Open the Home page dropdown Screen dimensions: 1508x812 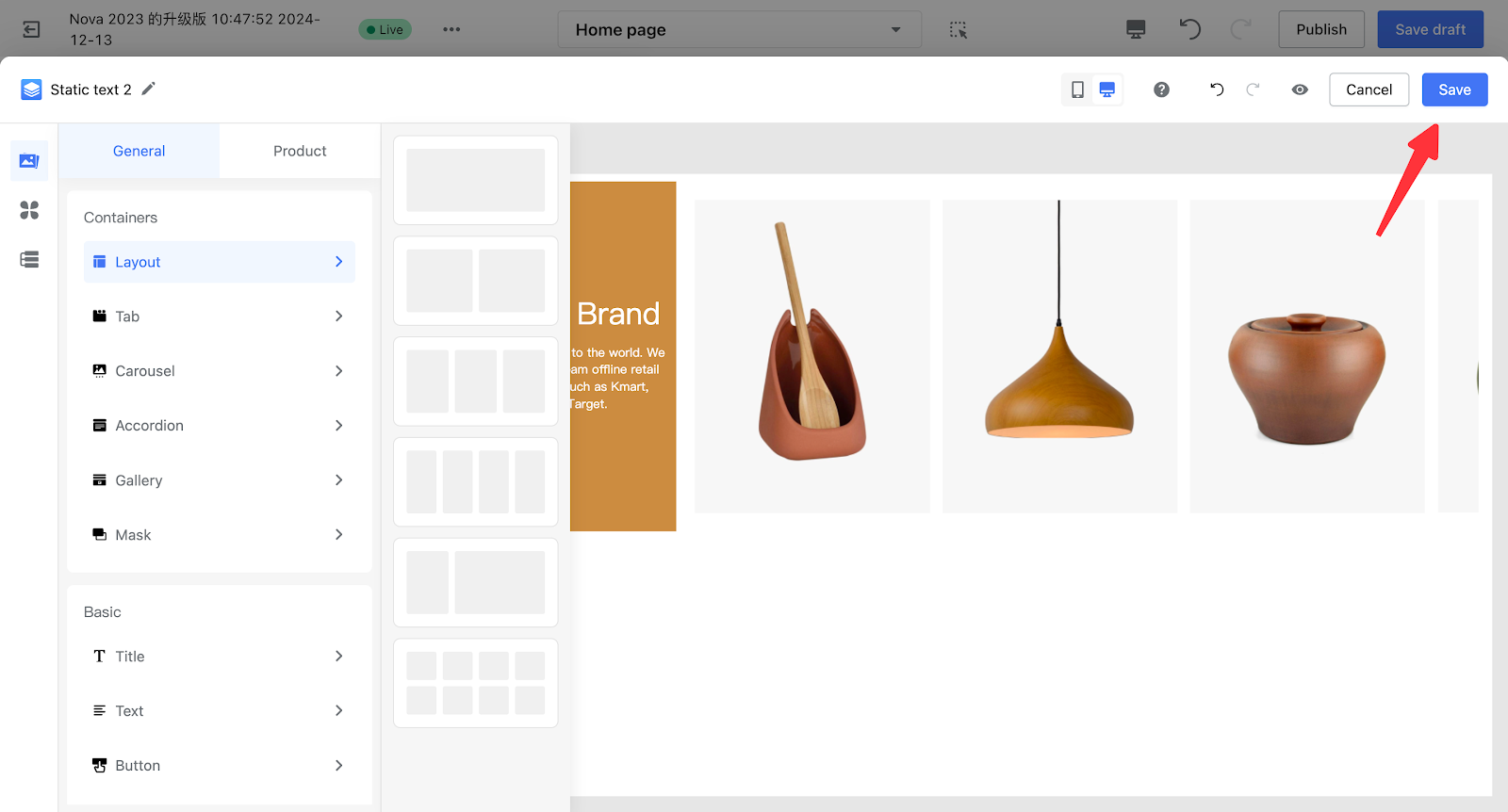coord(739,29)
